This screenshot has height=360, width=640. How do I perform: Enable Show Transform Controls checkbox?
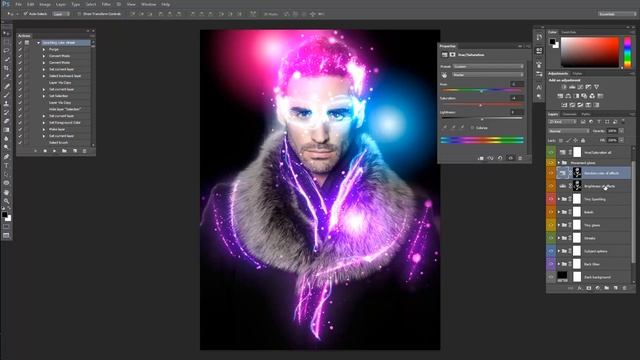pyautogui.click(x=79, y=13)
